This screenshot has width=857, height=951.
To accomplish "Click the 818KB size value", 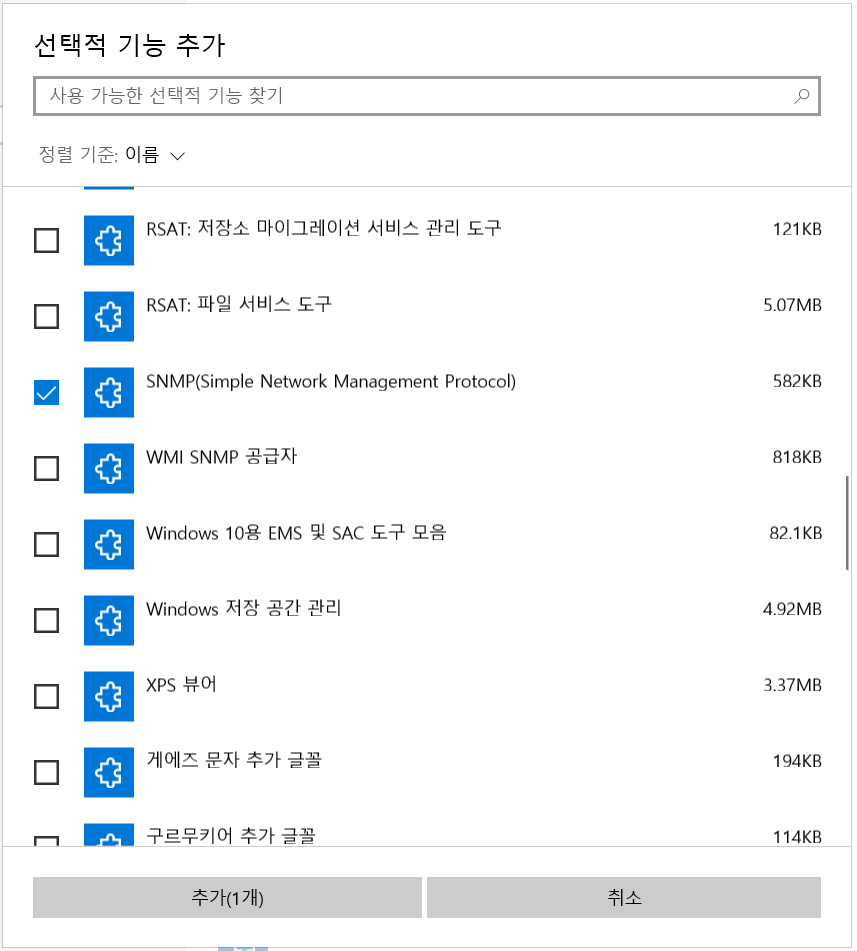I will [x=797, y=457].
